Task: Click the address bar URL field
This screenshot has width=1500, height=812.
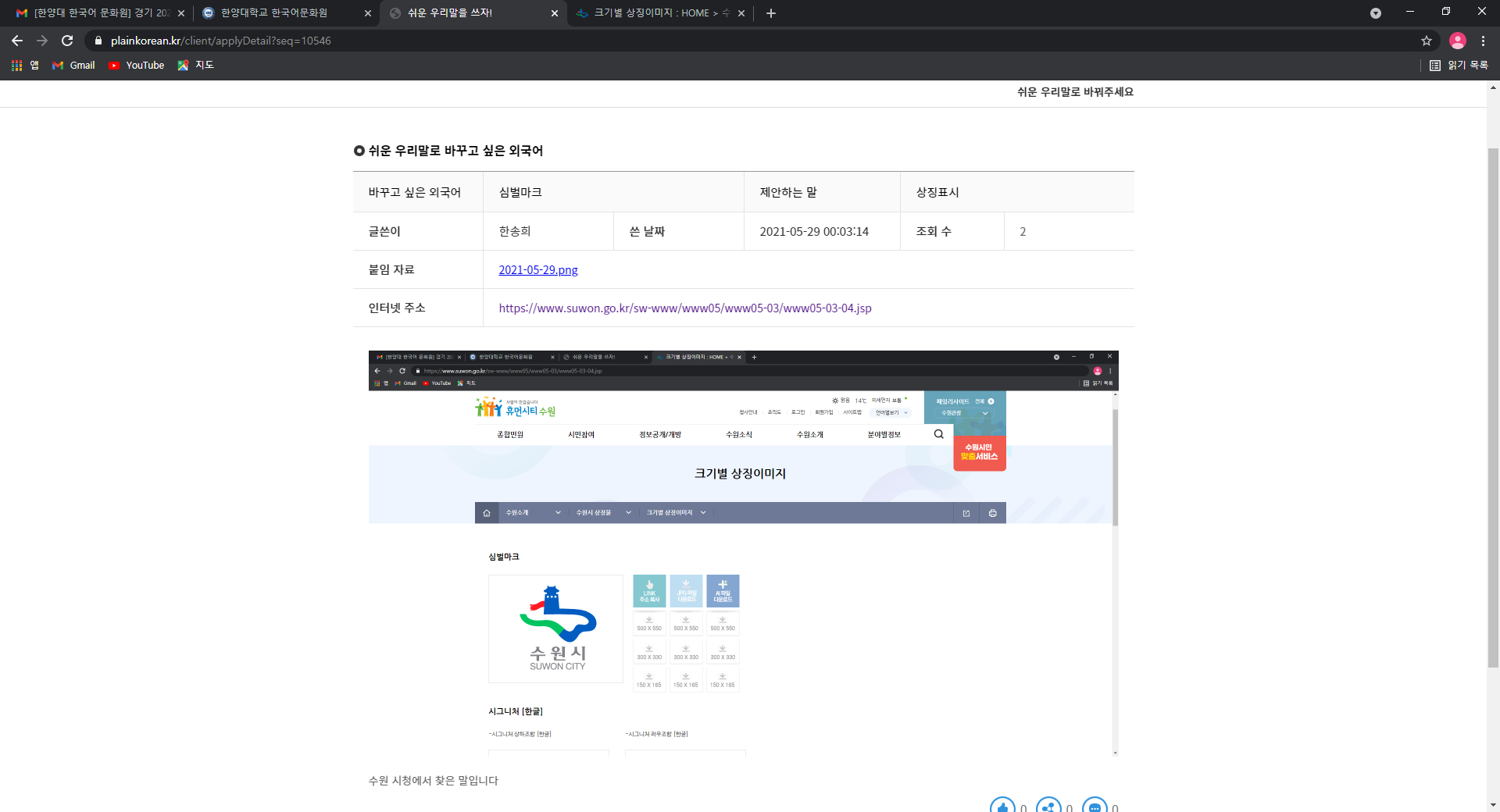Action: tap(703, 41)
